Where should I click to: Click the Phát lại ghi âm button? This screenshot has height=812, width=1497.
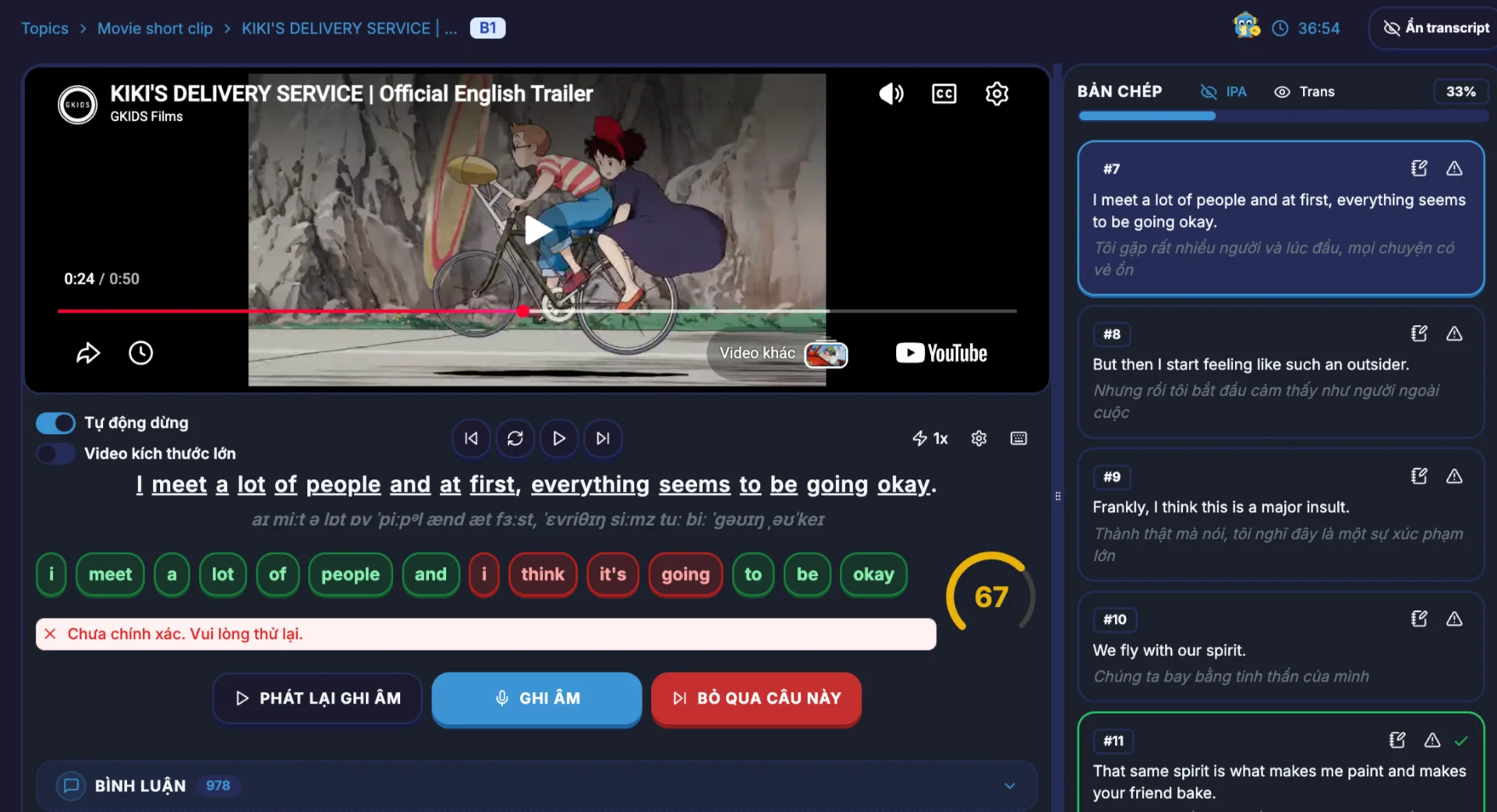point(317,698)
